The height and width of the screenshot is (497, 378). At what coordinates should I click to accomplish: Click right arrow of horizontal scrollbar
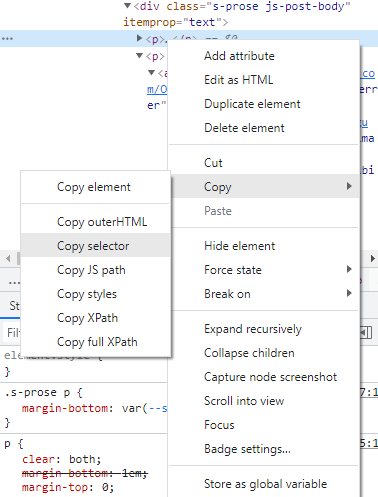click(373, 258)
